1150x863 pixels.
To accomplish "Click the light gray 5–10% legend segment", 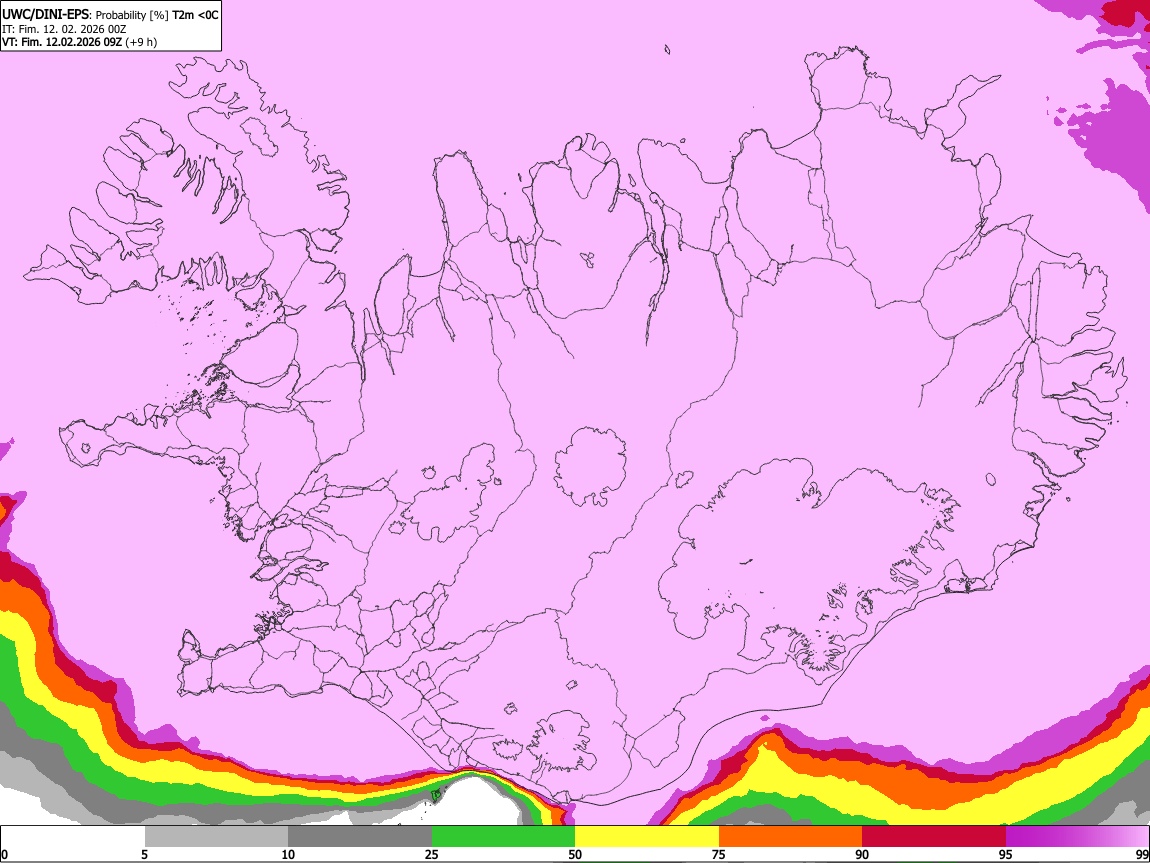I will coord(216,836).
